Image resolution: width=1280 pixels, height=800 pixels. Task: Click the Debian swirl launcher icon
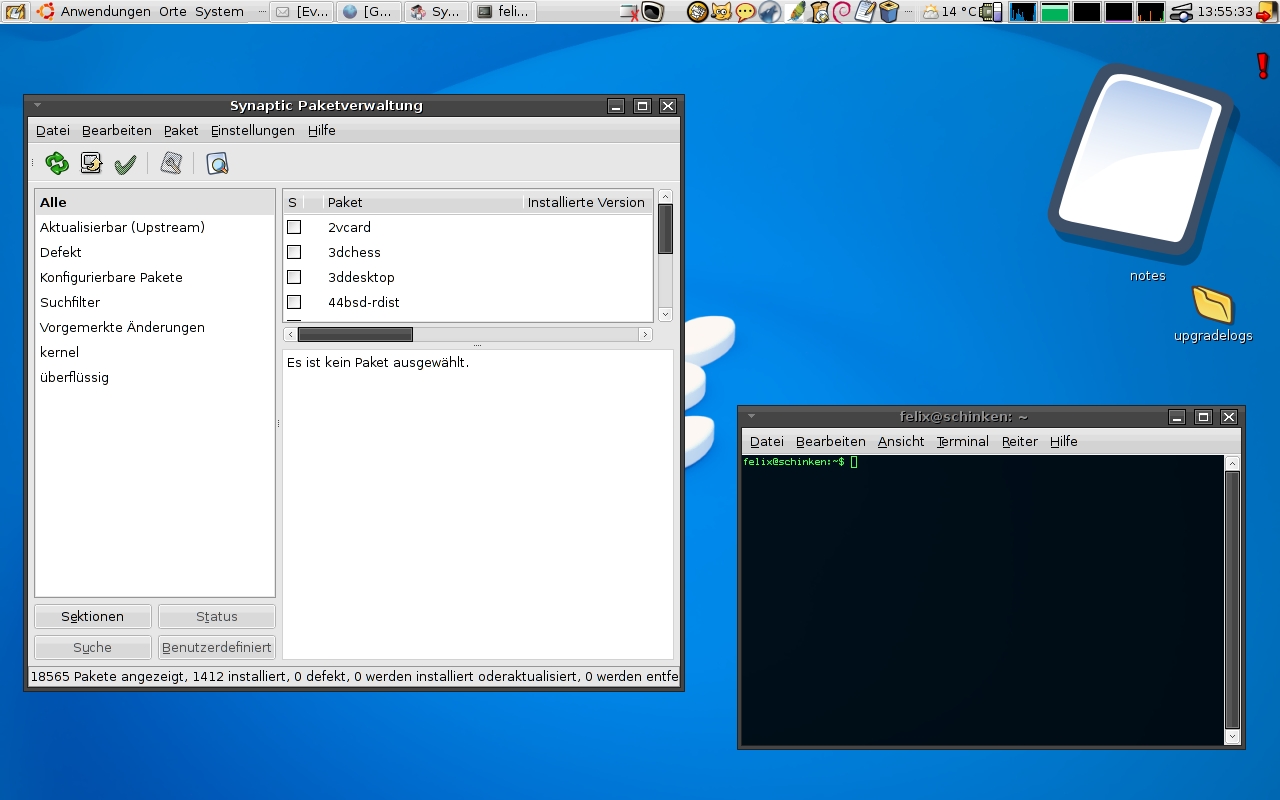pos(842,12)
